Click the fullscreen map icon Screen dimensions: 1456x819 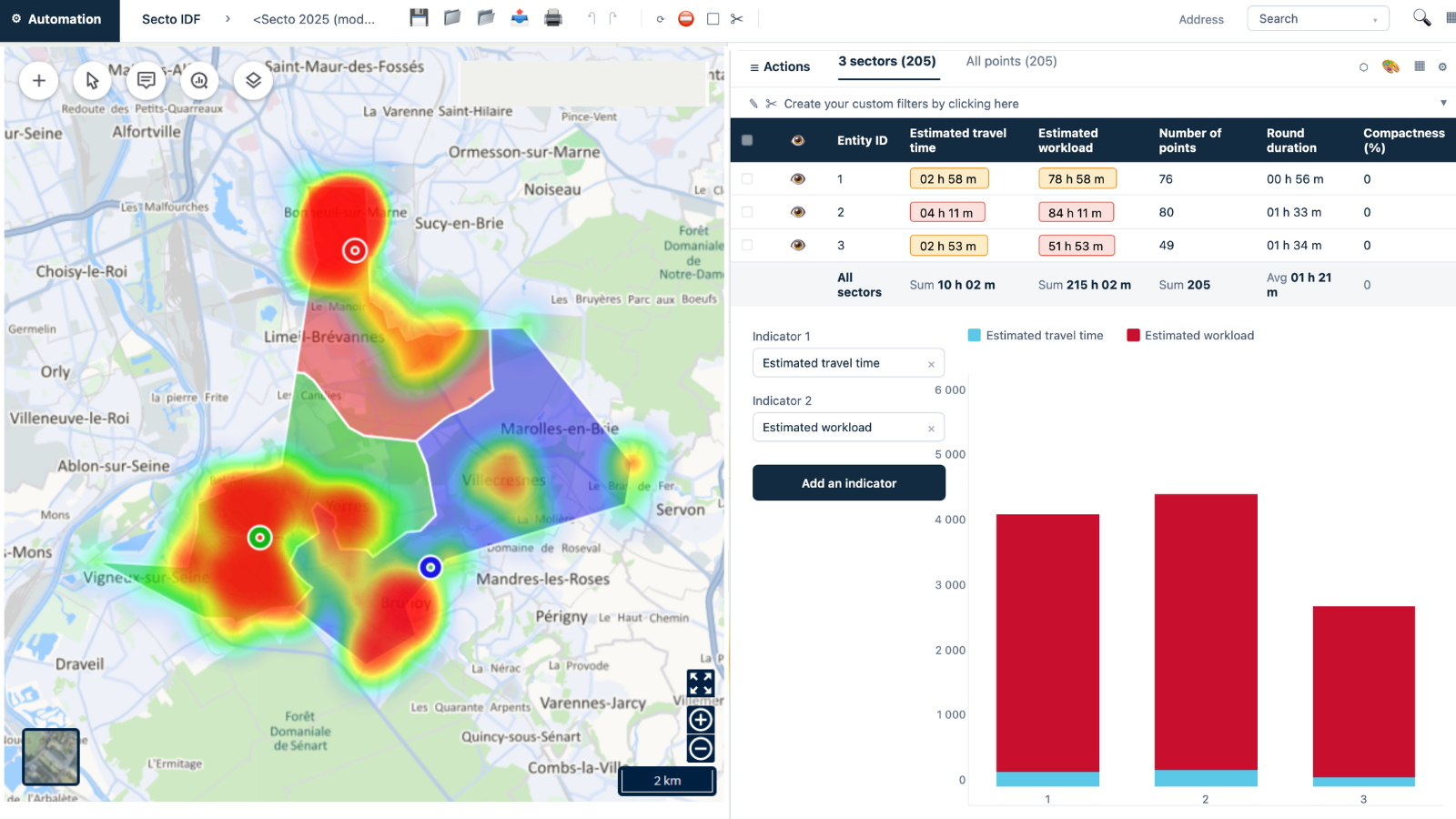click(x=701, y=683)
